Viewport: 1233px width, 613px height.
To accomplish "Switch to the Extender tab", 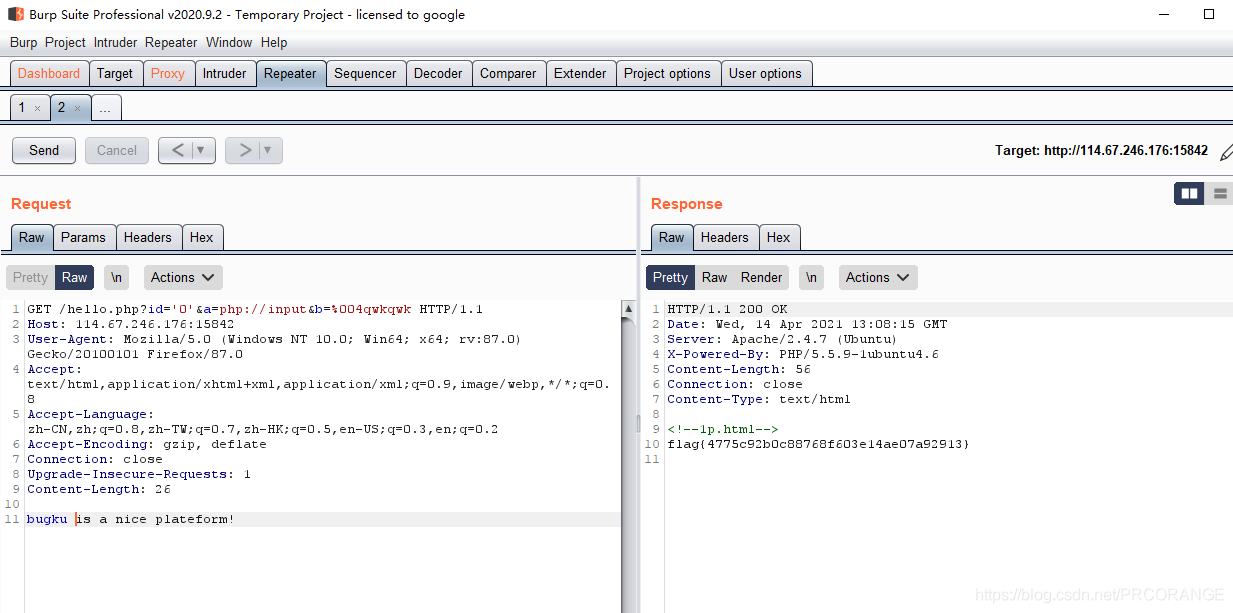I will pyautogui.click(x=580, y=73).
